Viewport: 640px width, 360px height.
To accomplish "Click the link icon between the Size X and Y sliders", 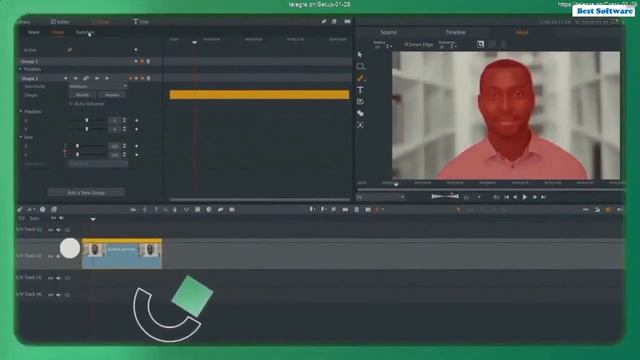I will click(64, 151).
